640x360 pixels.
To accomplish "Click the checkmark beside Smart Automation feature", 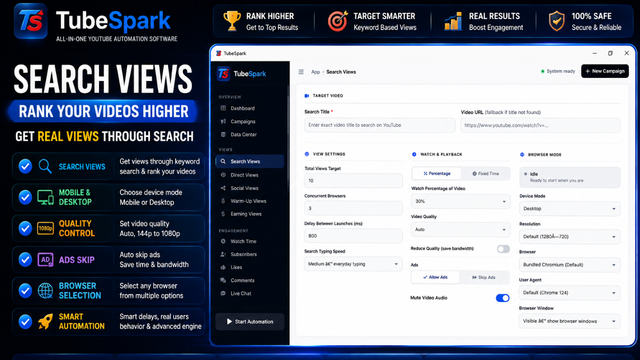I will 25,322.
